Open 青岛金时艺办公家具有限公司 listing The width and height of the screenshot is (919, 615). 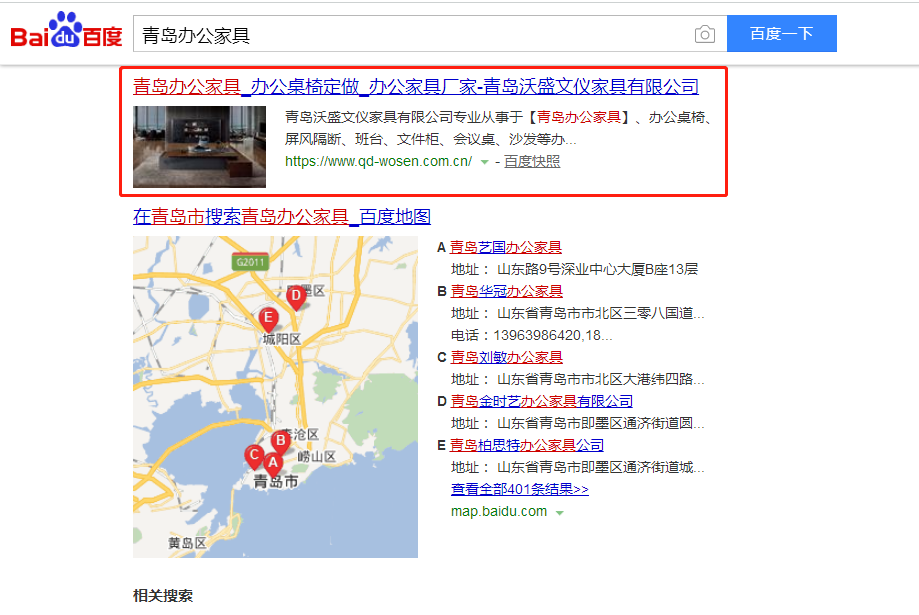click(x=541, y=401)
